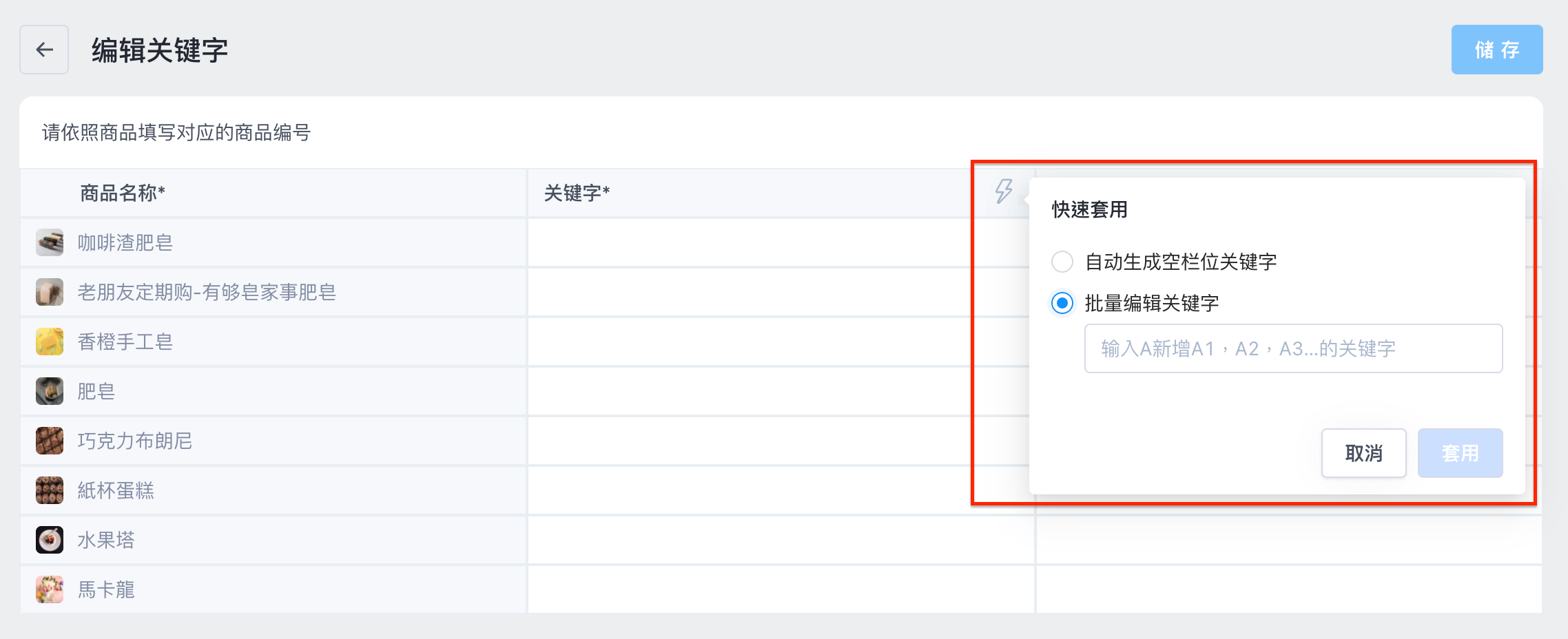1568x639 pixels.
Task: Click the 香橙手工皂 product thumbnail
Action: click(50, 342)
